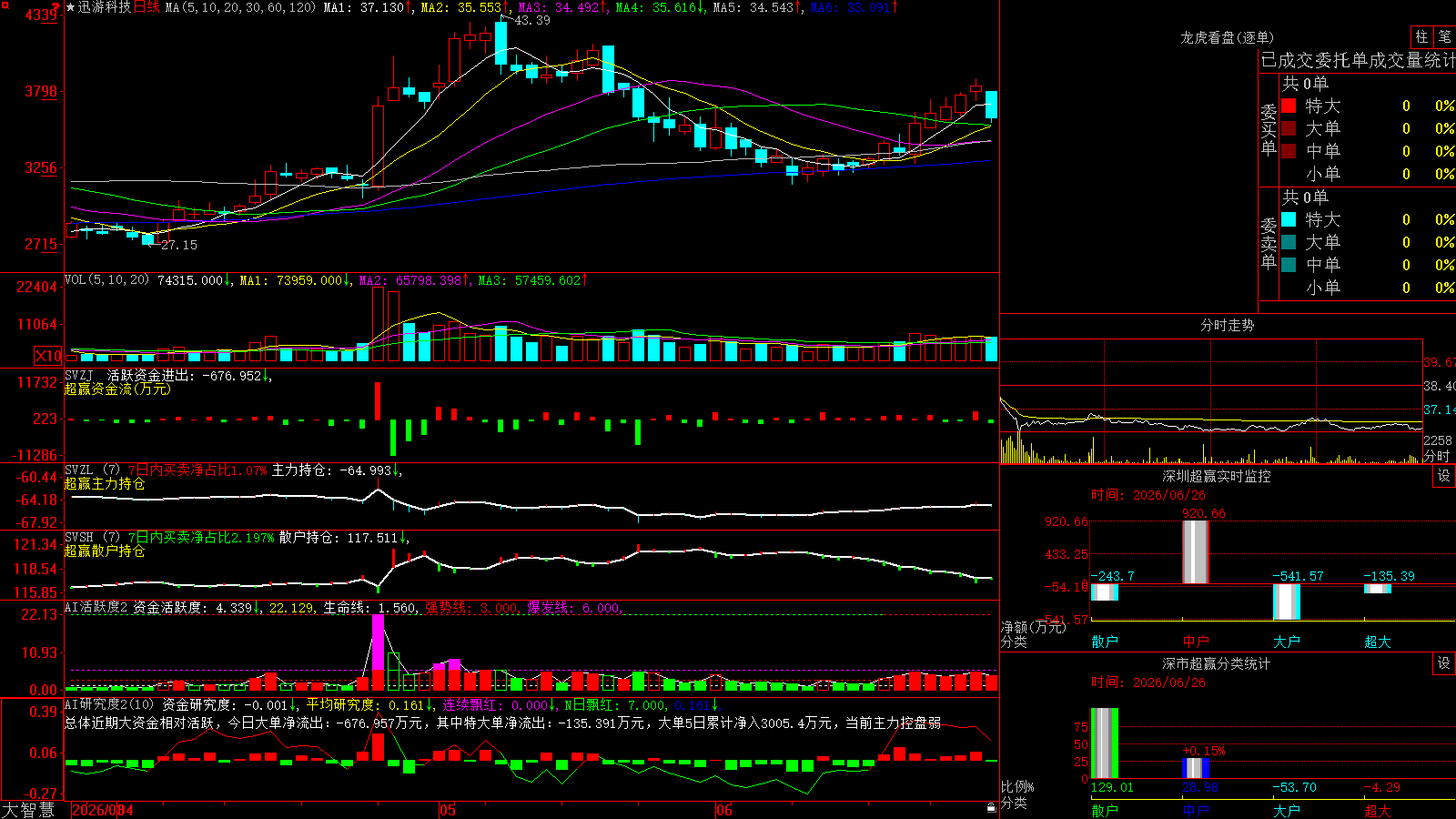Click the dark red 中单 buy-order swatch
This screenshot has width=1456, height=819.
pos(1289,150)
